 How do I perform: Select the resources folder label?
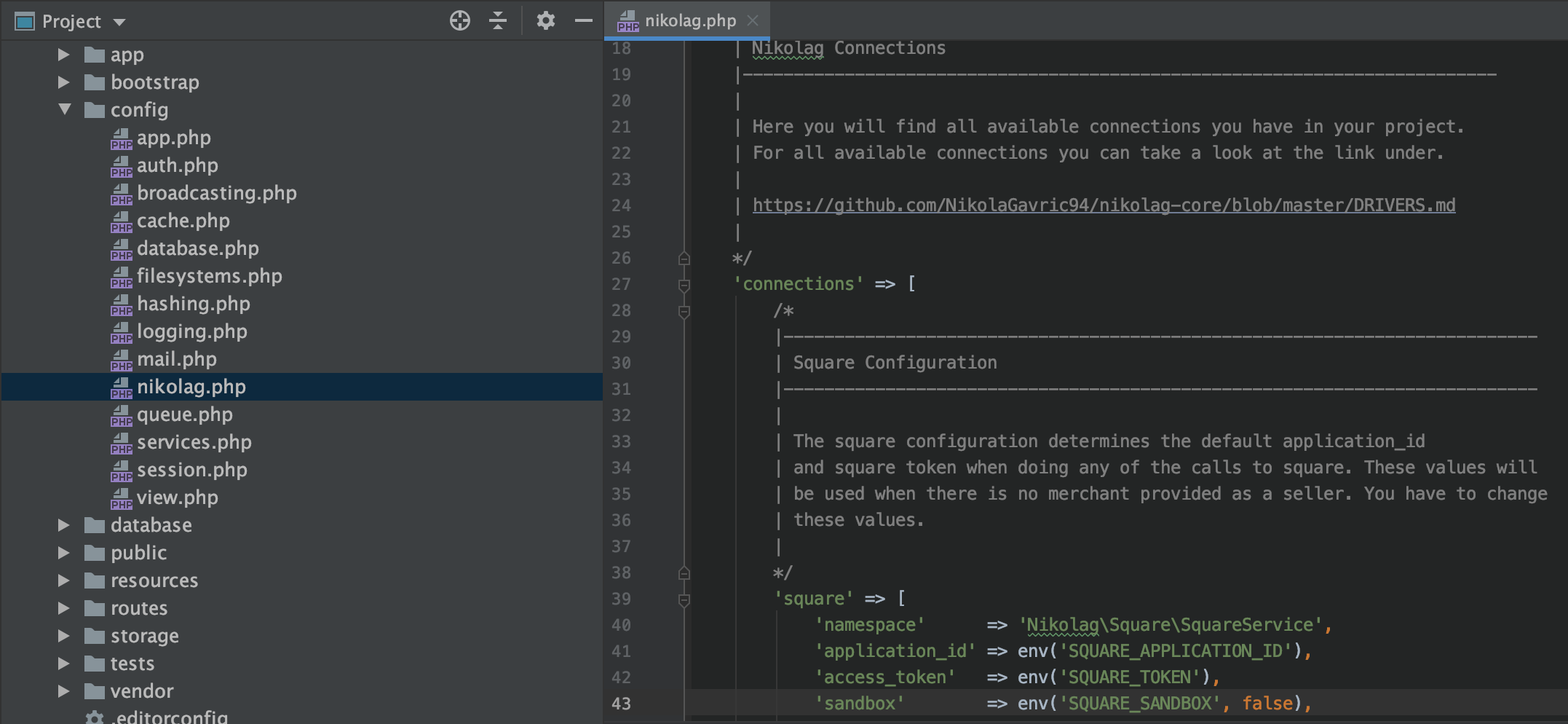pos(154,581)
